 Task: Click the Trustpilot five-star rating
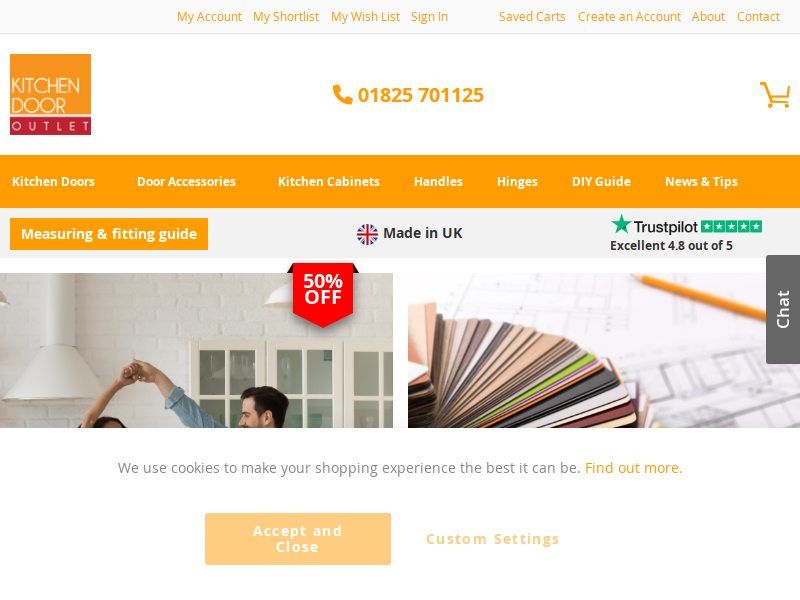tap(731, 226)
